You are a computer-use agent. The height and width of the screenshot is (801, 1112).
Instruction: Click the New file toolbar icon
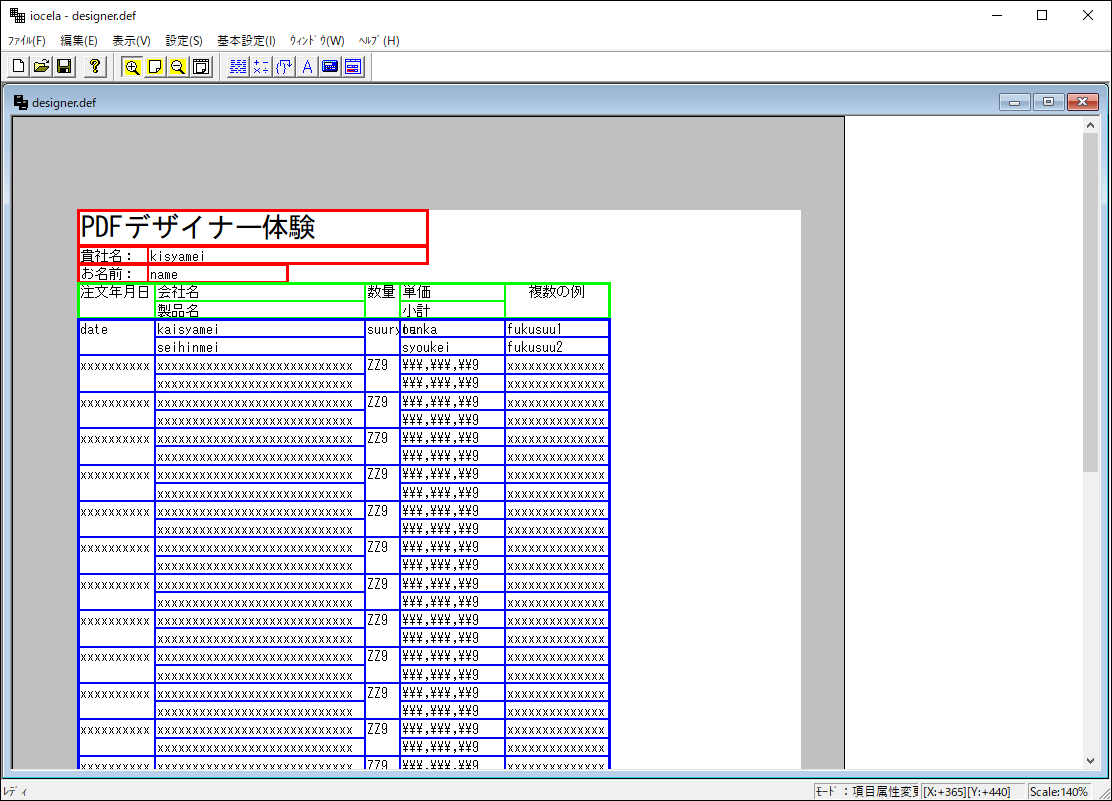(19, 67)
